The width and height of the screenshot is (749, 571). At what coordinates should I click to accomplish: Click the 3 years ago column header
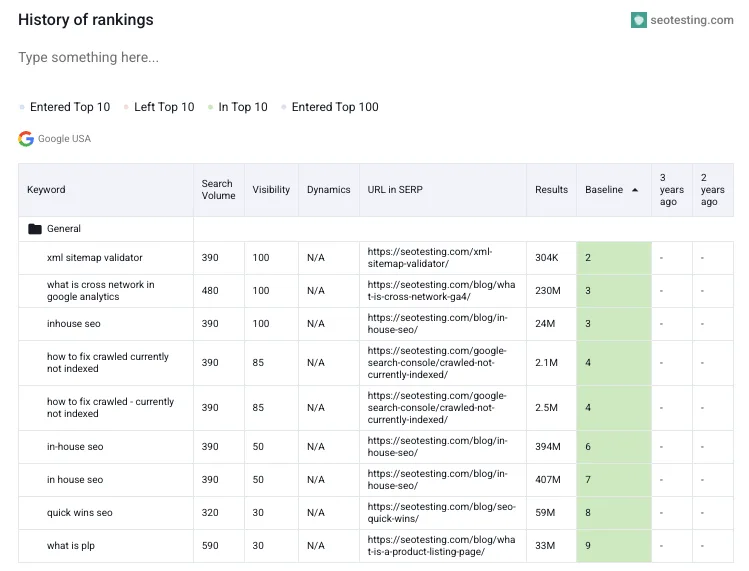[672, 190]
